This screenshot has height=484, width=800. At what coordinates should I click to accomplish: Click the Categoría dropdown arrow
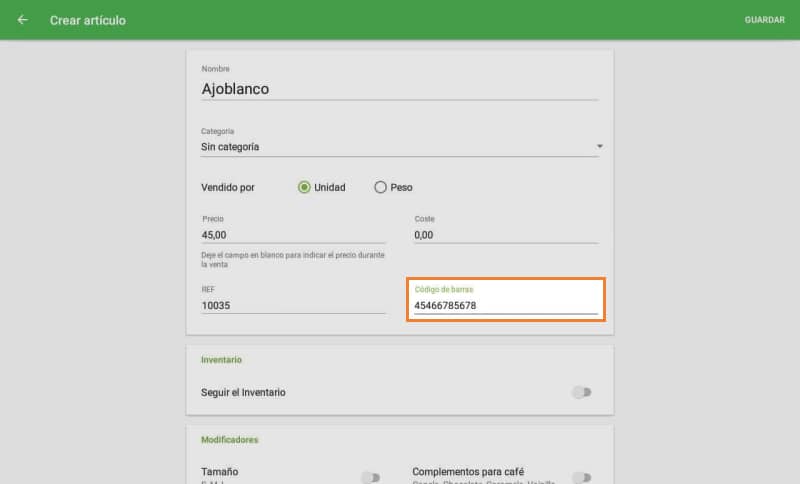(x=599, y=147)
